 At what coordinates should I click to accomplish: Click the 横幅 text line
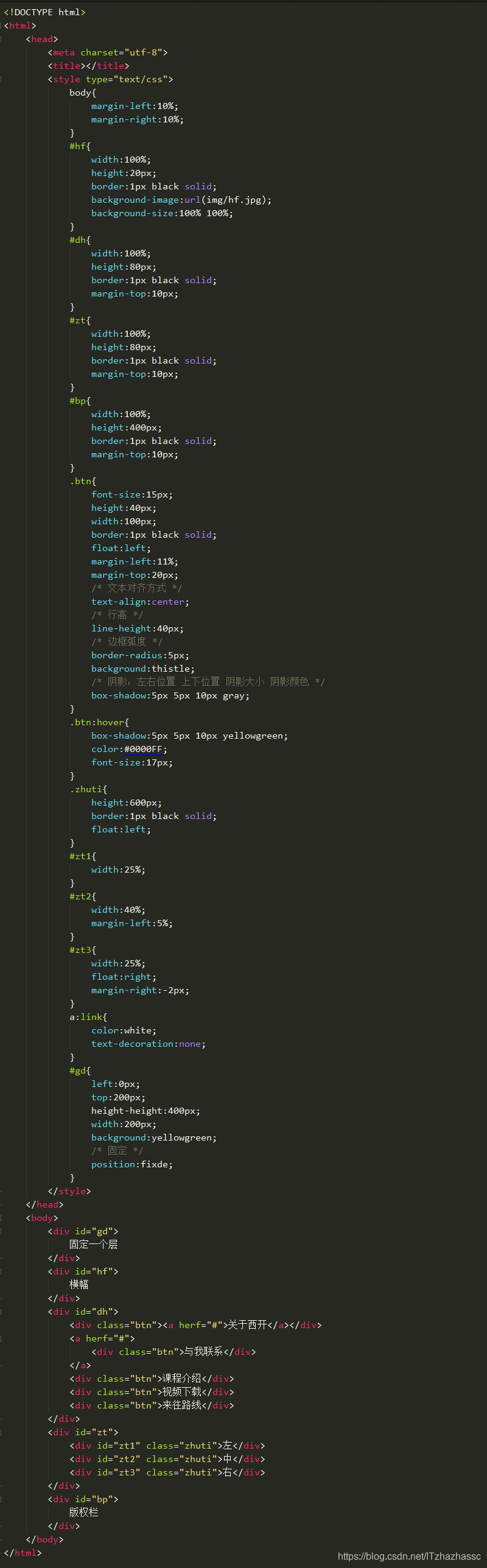[x=79, y=1285]
